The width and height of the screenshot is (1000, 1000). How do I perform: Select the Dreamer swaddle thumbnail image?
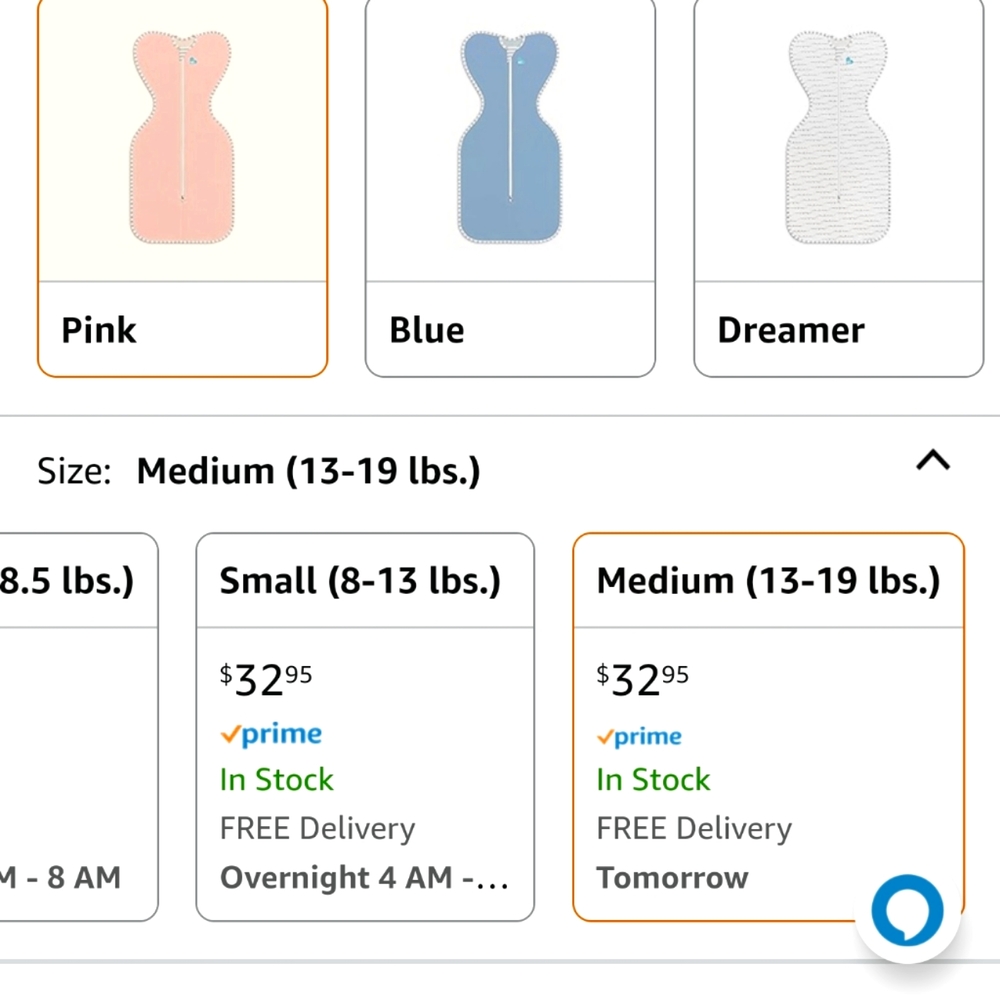[836, 140]
